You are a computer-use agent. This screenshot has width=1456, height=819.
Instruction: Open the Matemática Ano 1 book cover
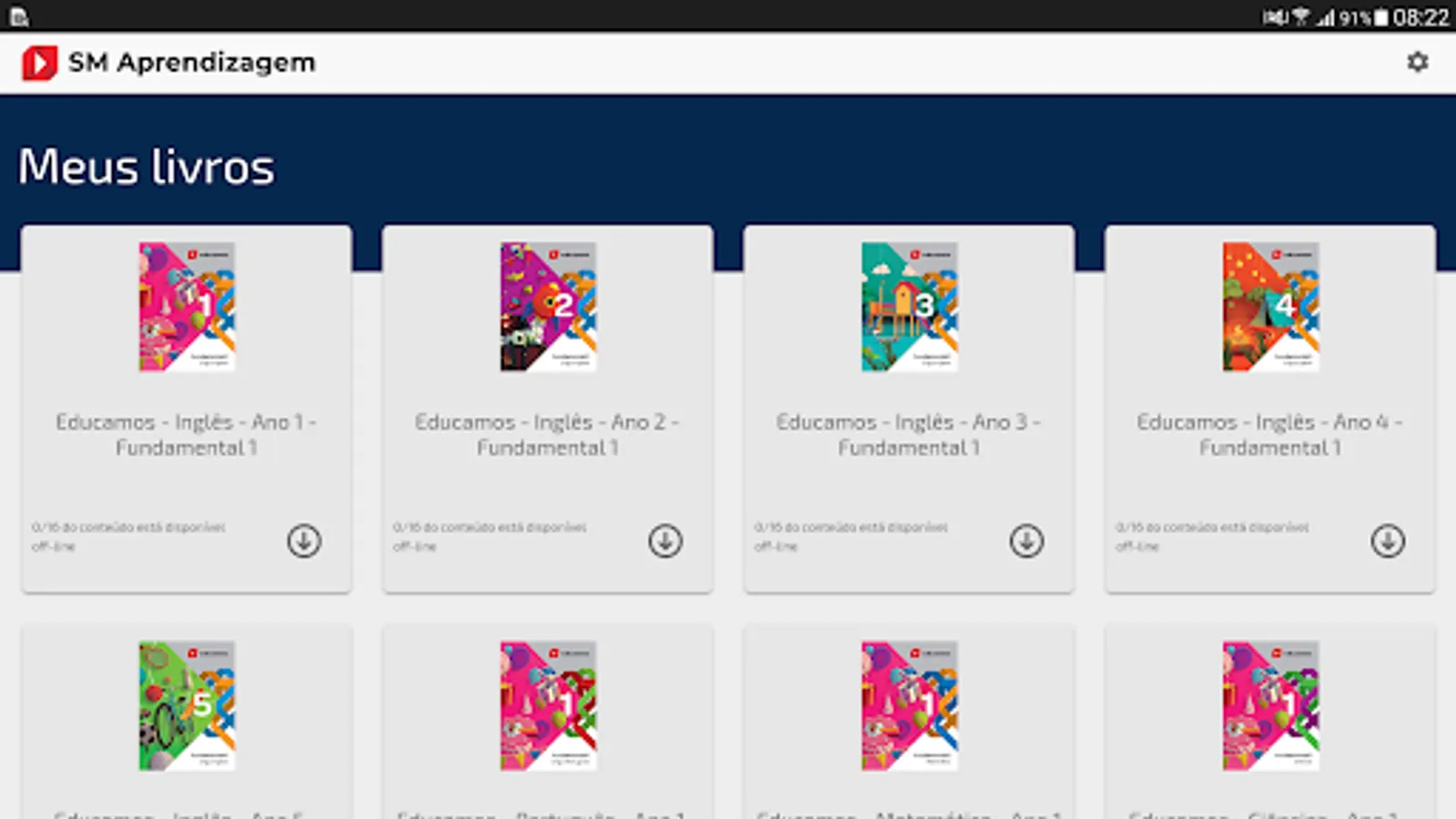tap(909, 706)
